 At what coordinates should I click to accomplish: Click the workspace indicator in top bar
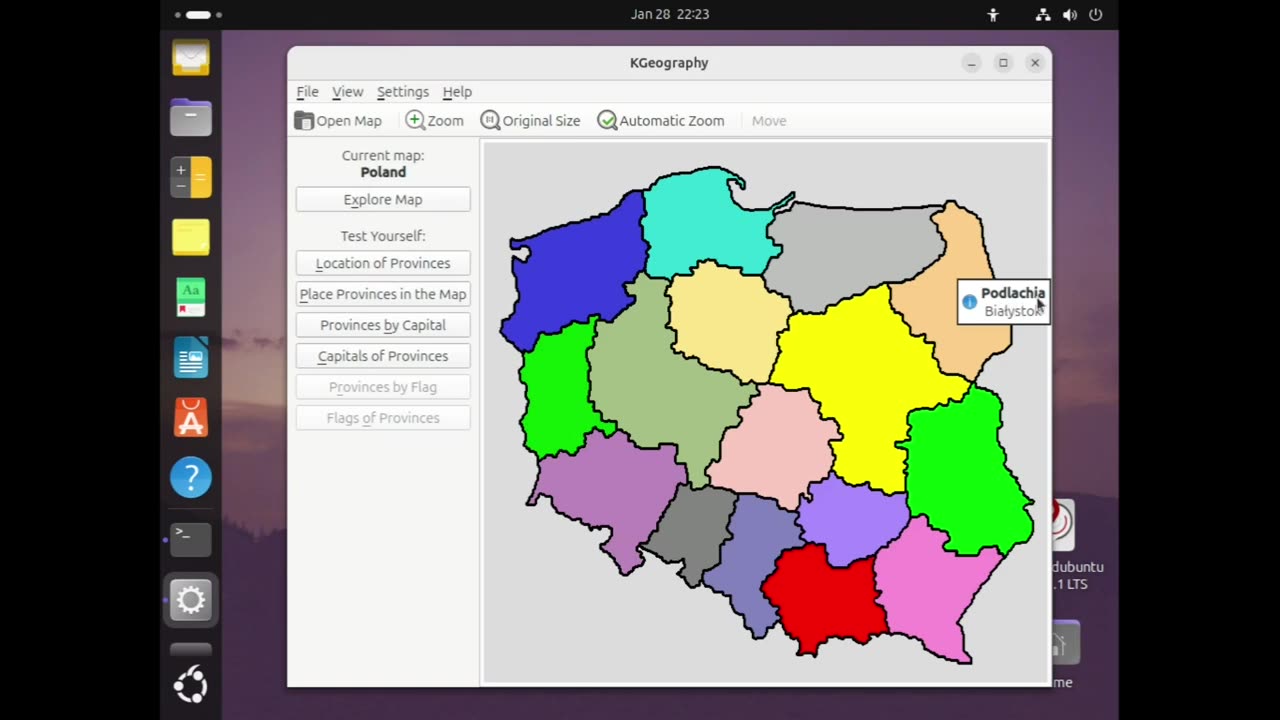click(198, 15)
